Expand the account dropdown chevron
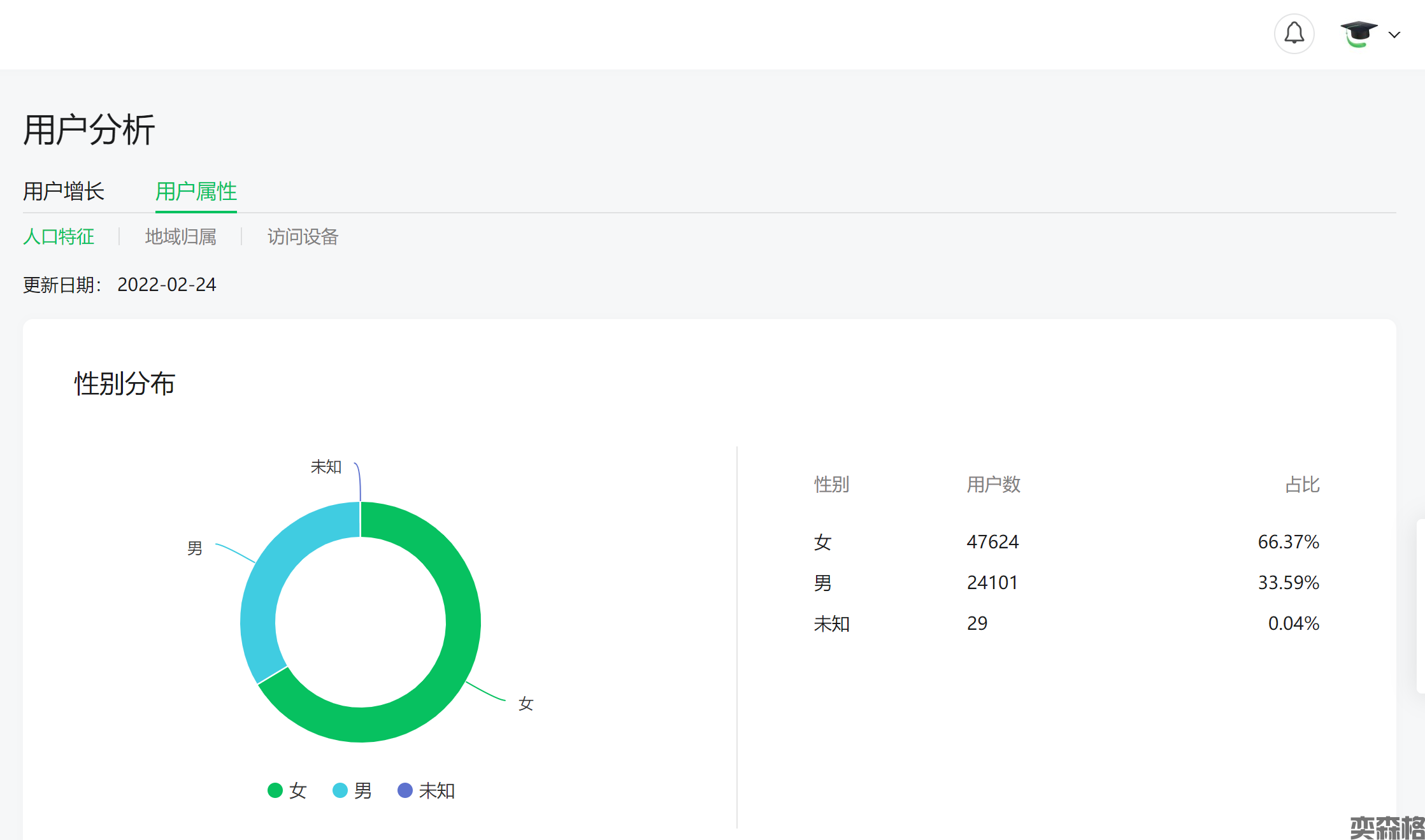Screen dimensions: 1425x840 (x=1394, y=35)
